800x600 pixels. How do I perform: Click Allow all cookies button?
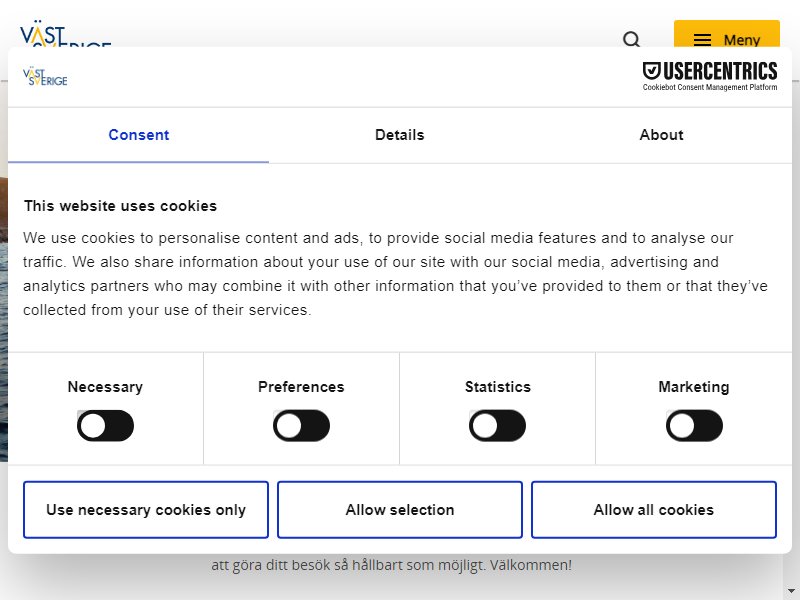[x=654, y=510]
